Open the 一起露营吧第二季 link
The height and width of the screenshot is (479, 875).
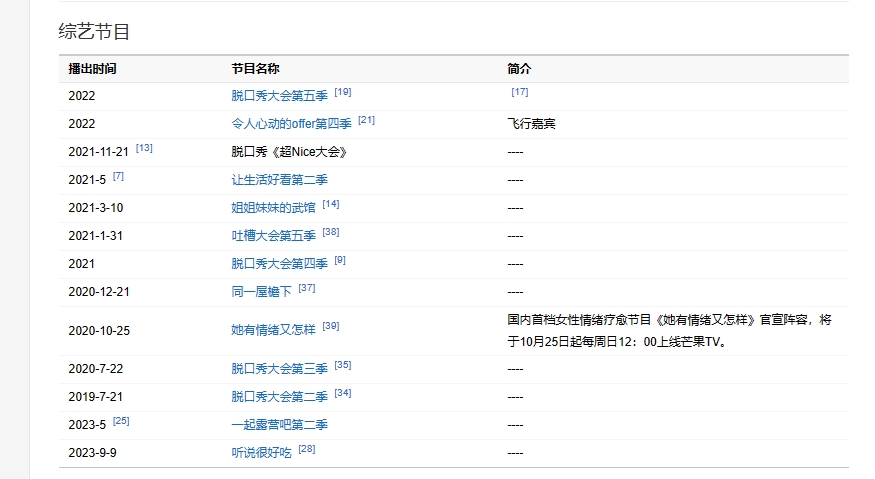(x=280, y=424)
